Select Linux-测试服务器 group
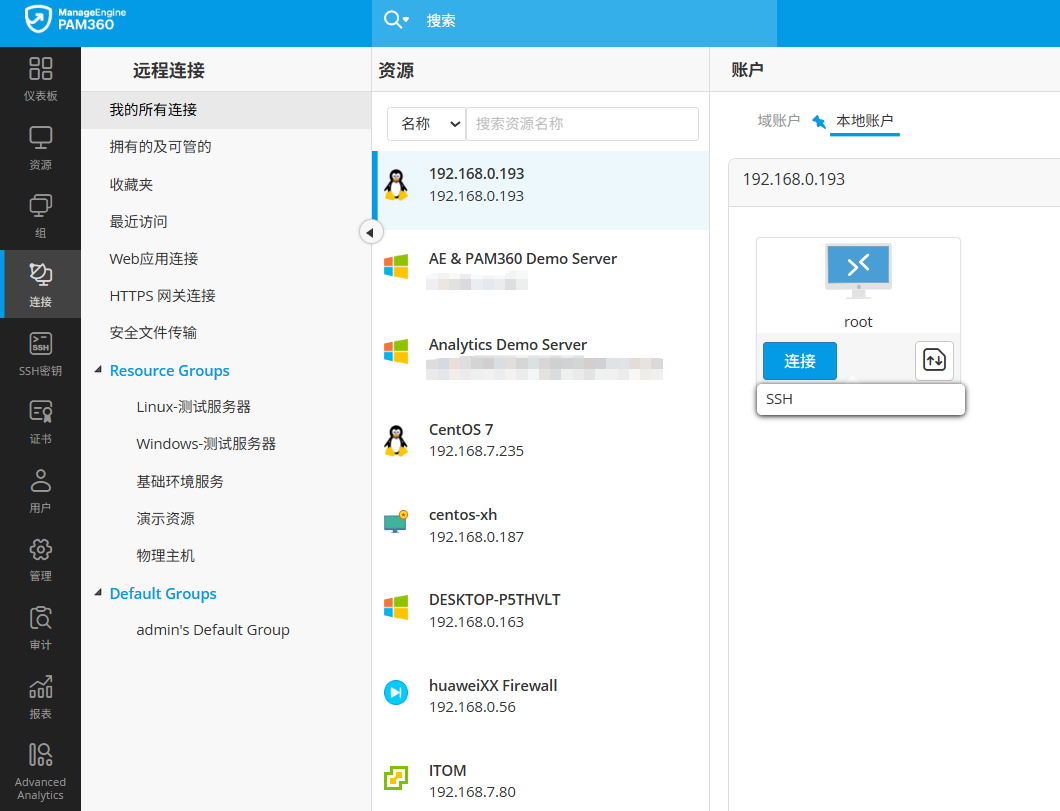The height and width of the screenshot is (811, 1060). (x=193, y=407)
